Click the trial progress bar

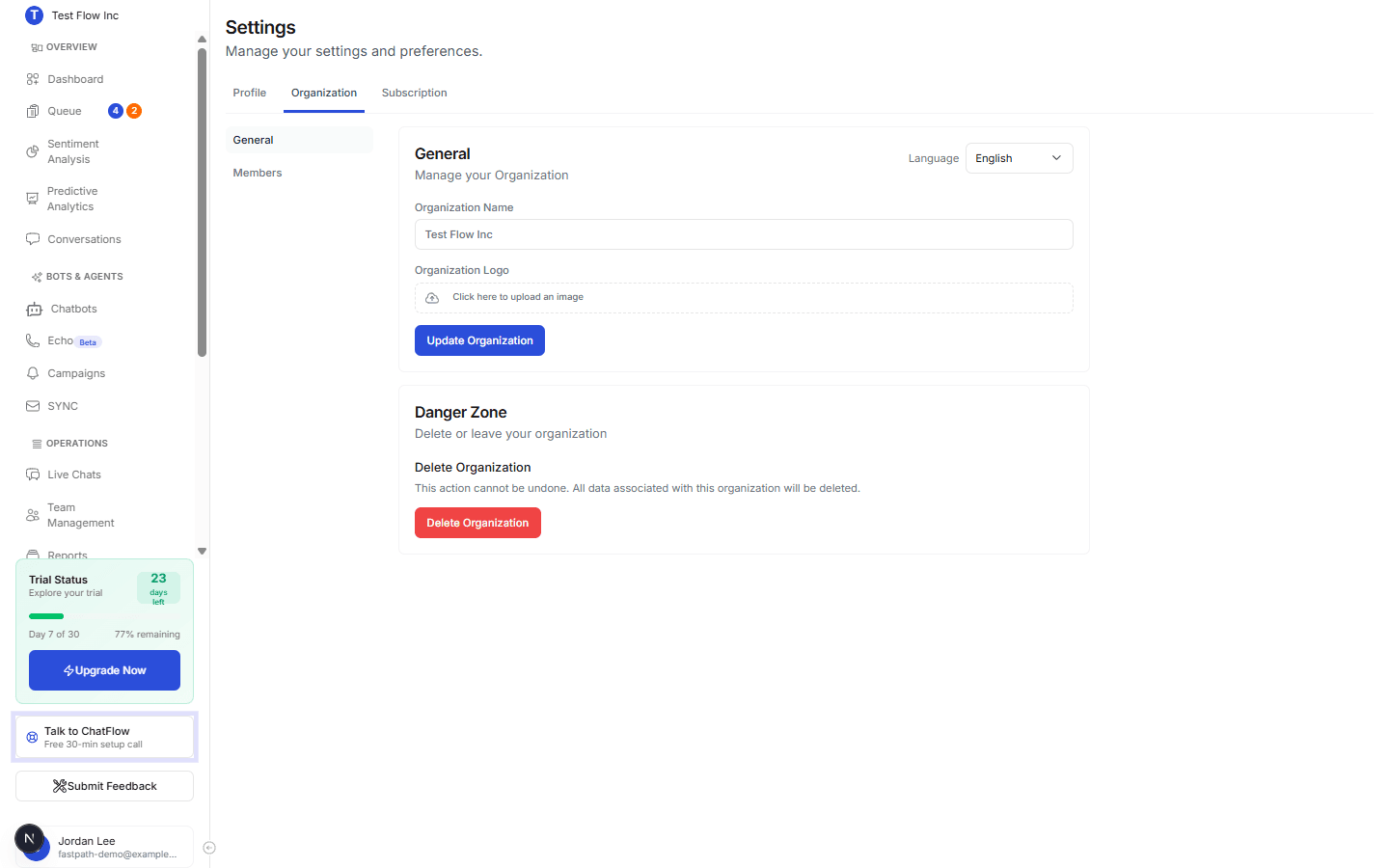pyautogui.click(x=104, y=616)
